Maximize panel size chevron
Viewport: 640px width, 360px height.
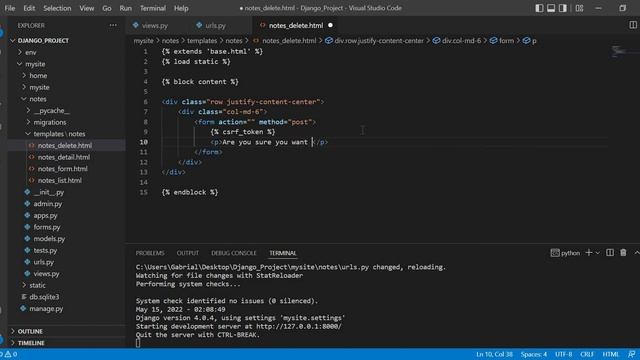click(636, 253)
